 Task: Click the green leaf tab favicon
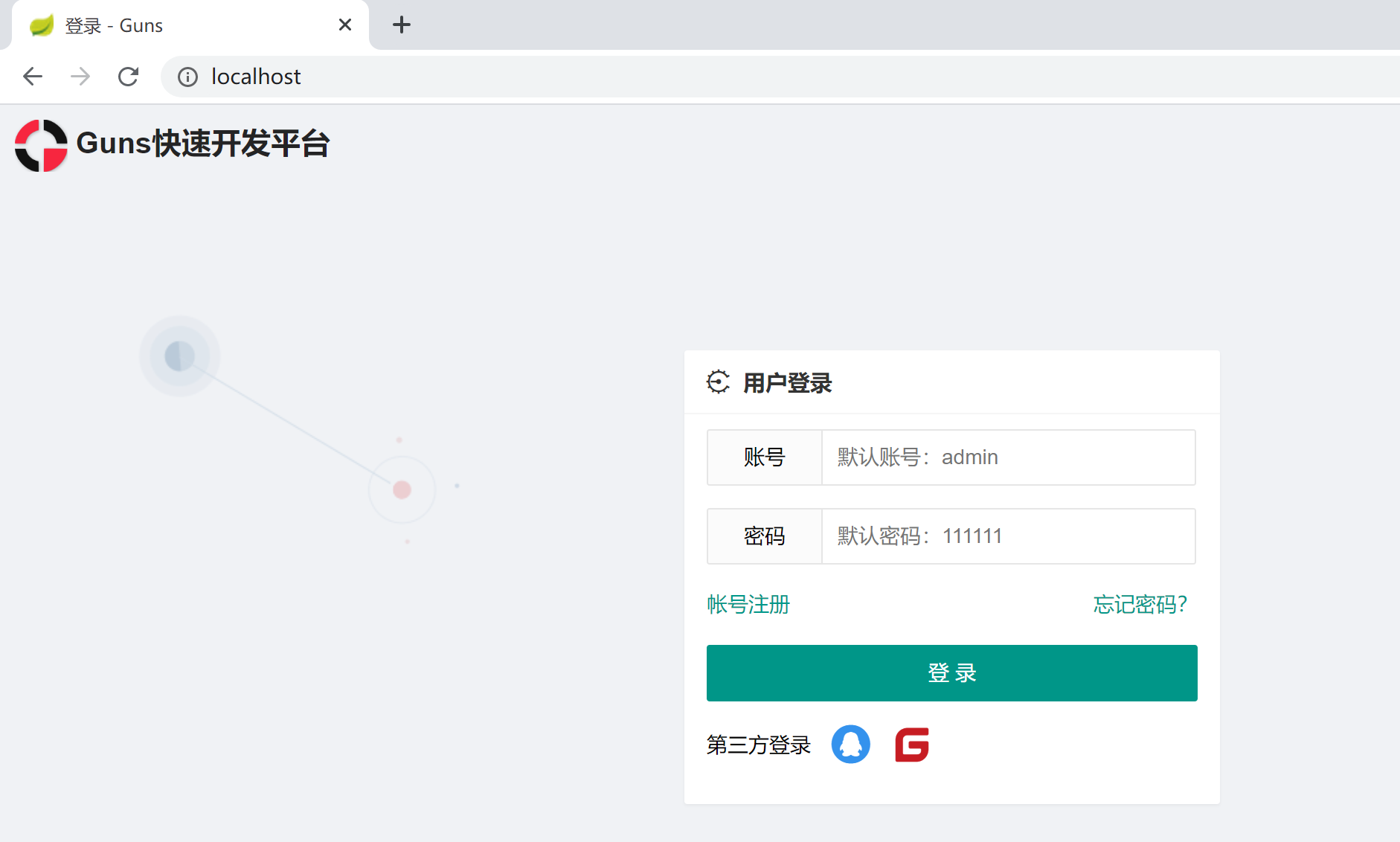pyautogui.click(x=42, y=25)
